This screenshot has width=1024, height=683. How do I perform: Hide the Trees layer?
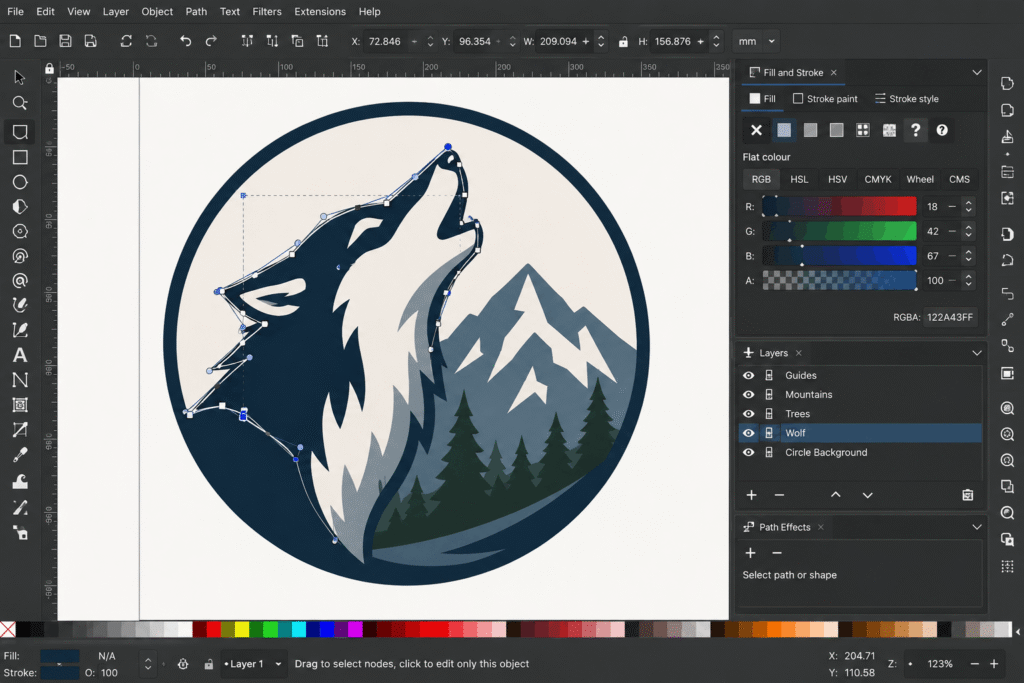(748, 414)
